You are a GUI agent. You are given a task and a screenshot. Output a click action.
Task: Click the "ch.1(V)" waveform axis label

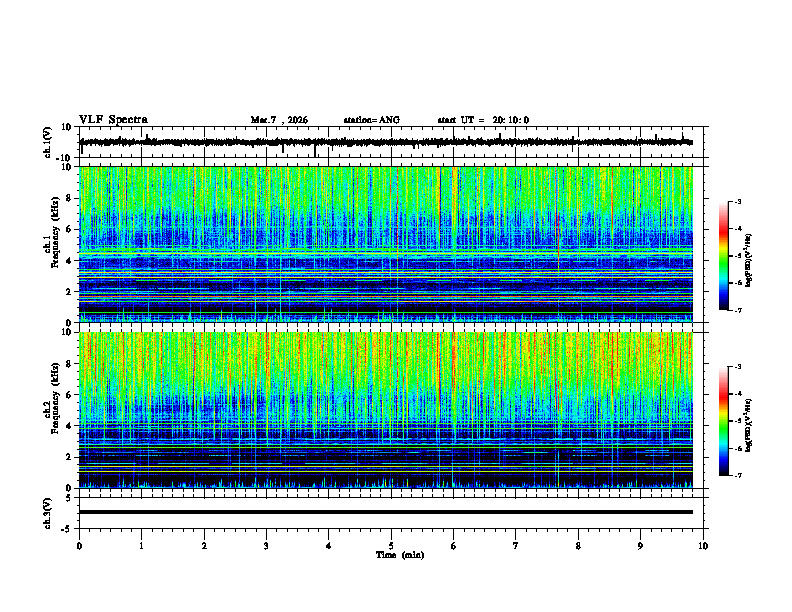(48, 142)
